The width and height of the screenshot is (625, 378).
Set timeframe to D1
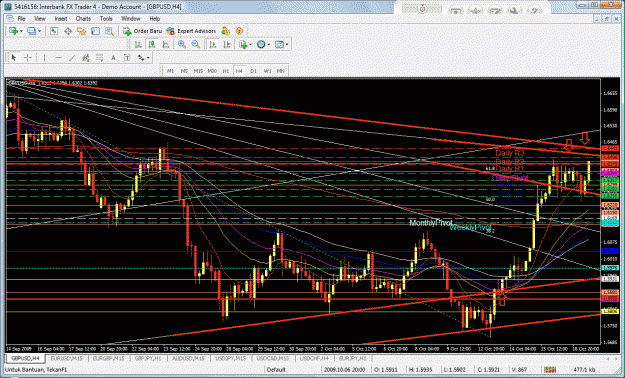tap(253, 71)
